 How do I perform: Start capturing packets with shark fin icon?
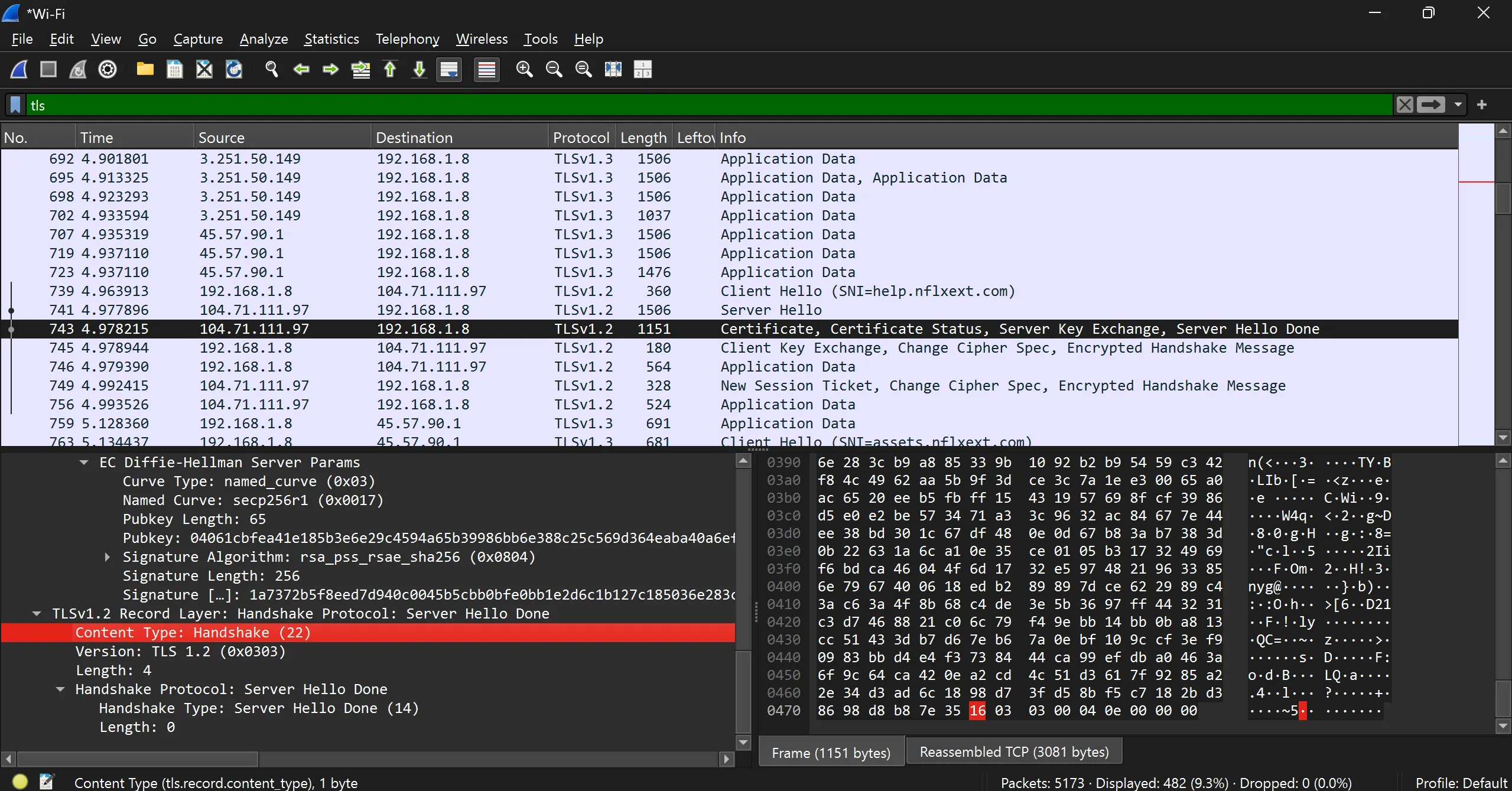(x=19, y=70)
